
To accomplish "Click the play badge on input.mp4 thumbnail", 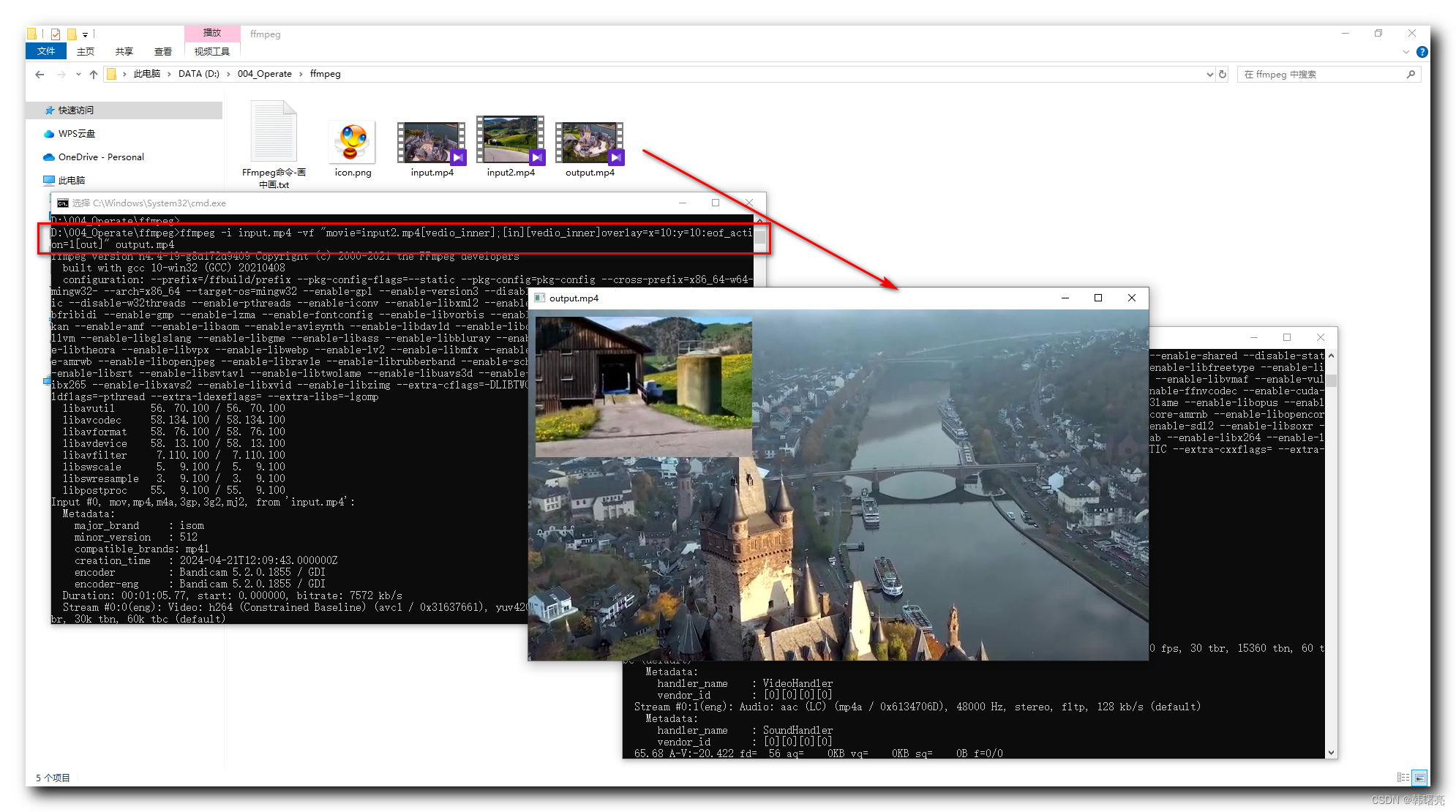I will (458, 157).
